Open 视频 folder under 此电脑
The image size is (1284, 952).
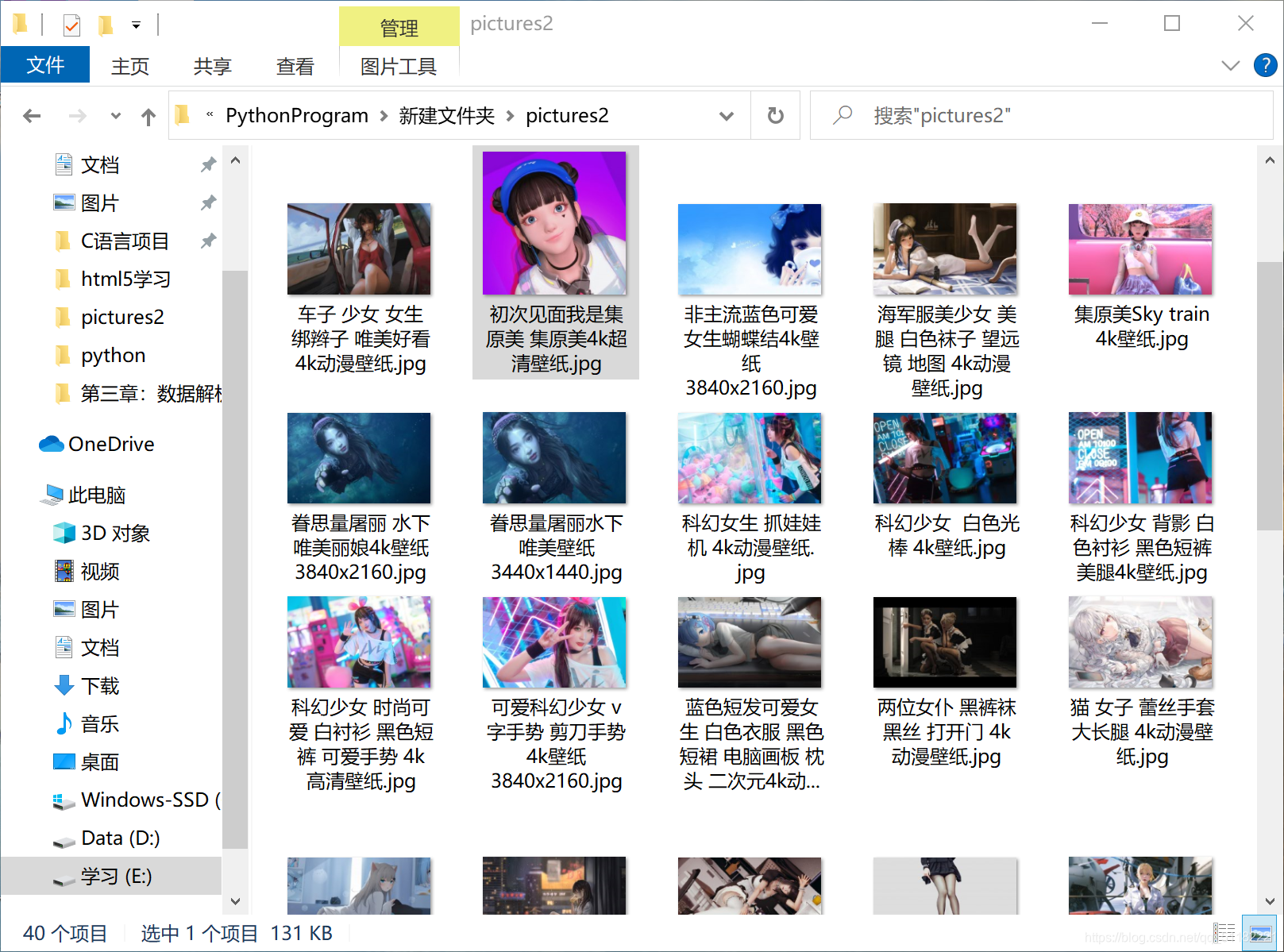click(x=100, y=572)
